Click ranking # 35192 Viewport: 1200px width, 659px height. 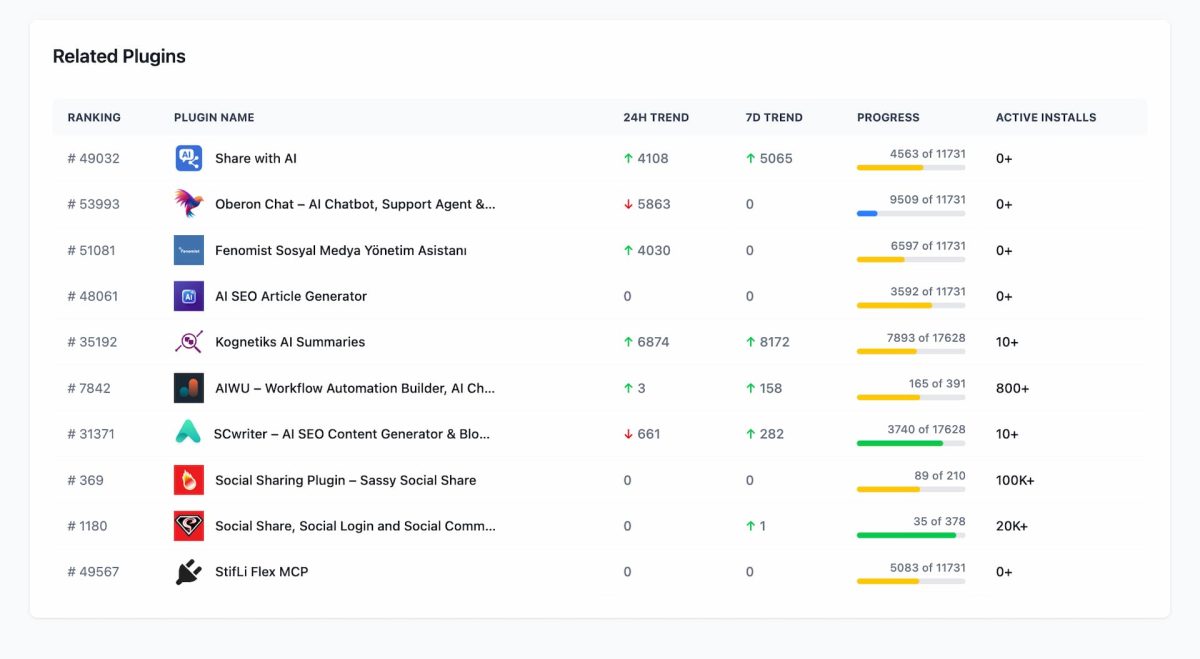coord(93,342)
